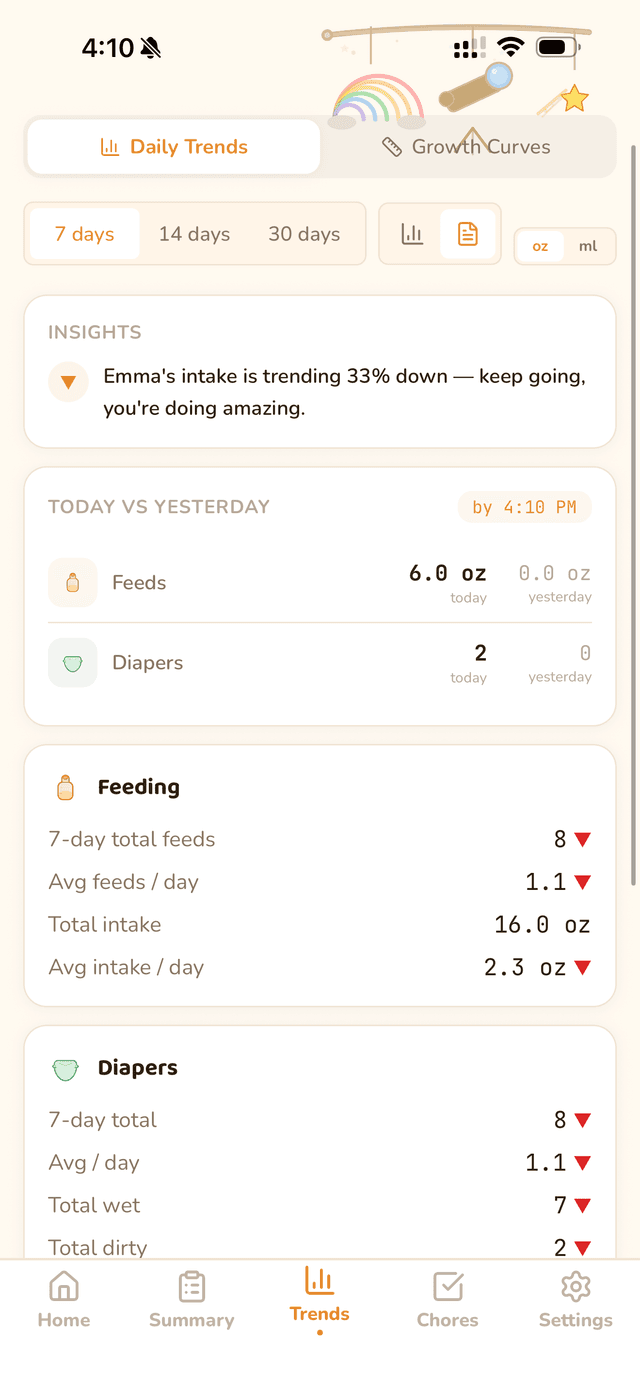Open the Trends tab in bottom bar
The image size is (640, 1391).
[x=319, y=1297]
